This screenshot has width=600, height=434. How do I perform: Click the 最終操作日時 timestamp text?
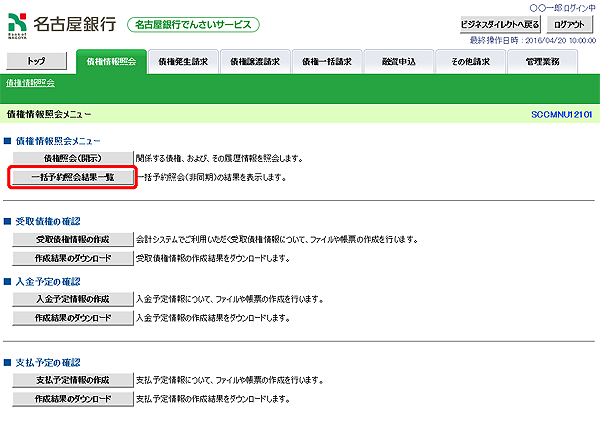(x=533, y=40)
